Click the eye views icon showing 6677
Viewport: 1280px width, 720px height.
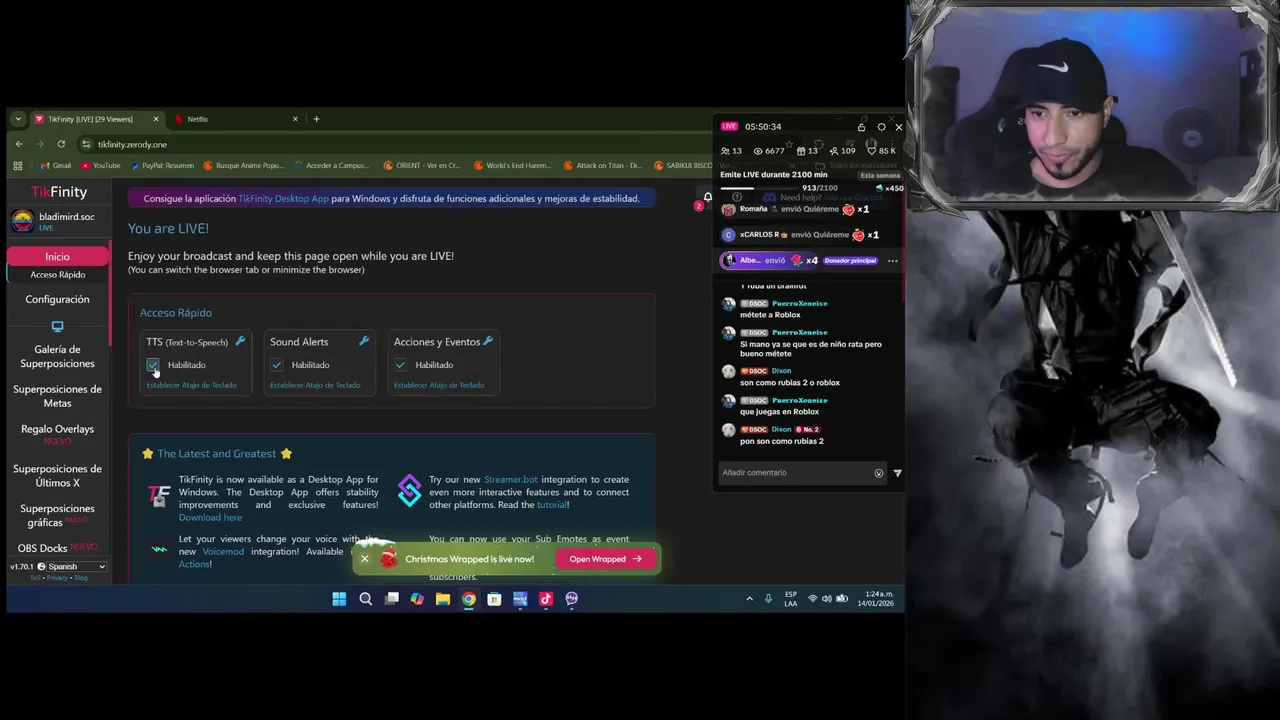[757, 151]
